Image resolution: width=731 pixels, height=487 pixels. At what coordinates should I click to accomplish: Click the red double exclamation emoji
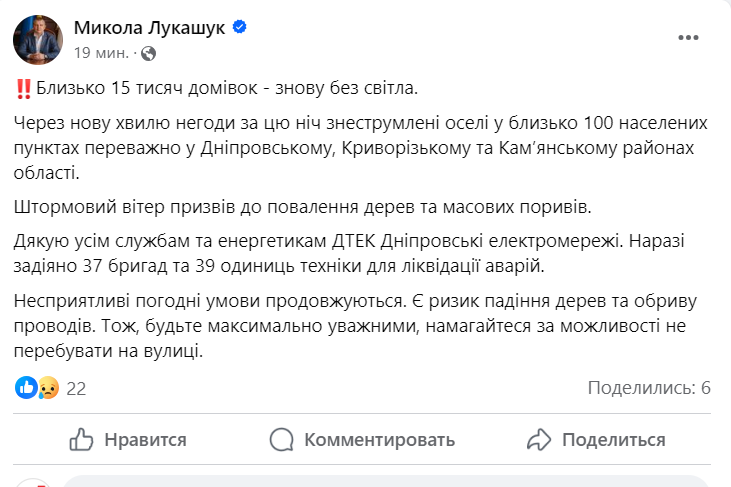point(25,89)
